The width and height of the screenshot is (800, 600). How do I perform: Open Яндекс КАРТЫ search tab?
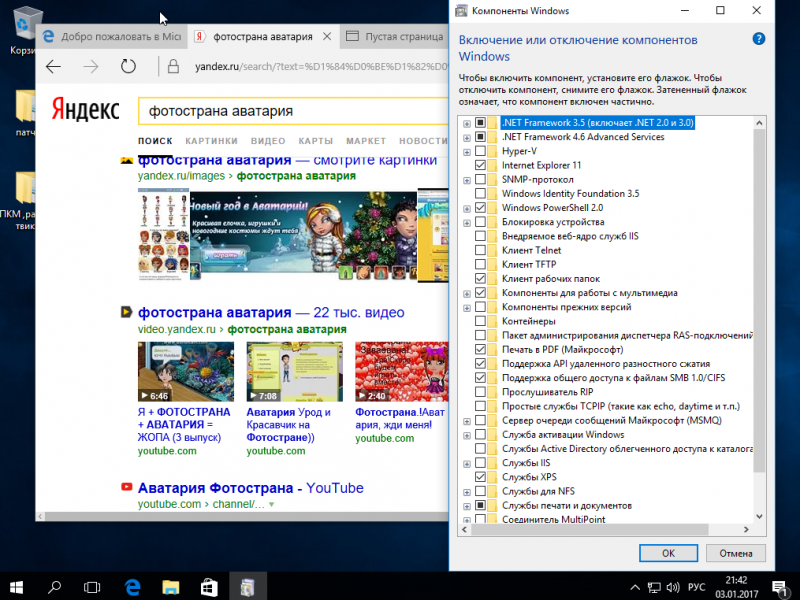pyautogui.click(x=316, y=141)
